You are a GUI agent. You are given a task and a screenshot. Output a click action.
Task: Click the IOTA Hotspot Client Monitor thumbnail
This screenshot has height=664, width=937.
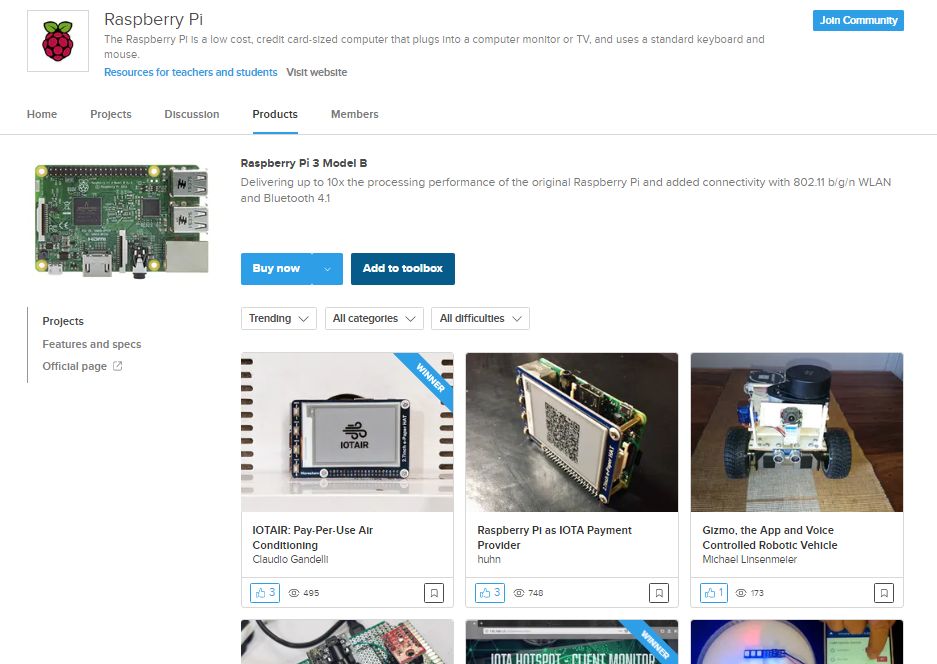572,642
